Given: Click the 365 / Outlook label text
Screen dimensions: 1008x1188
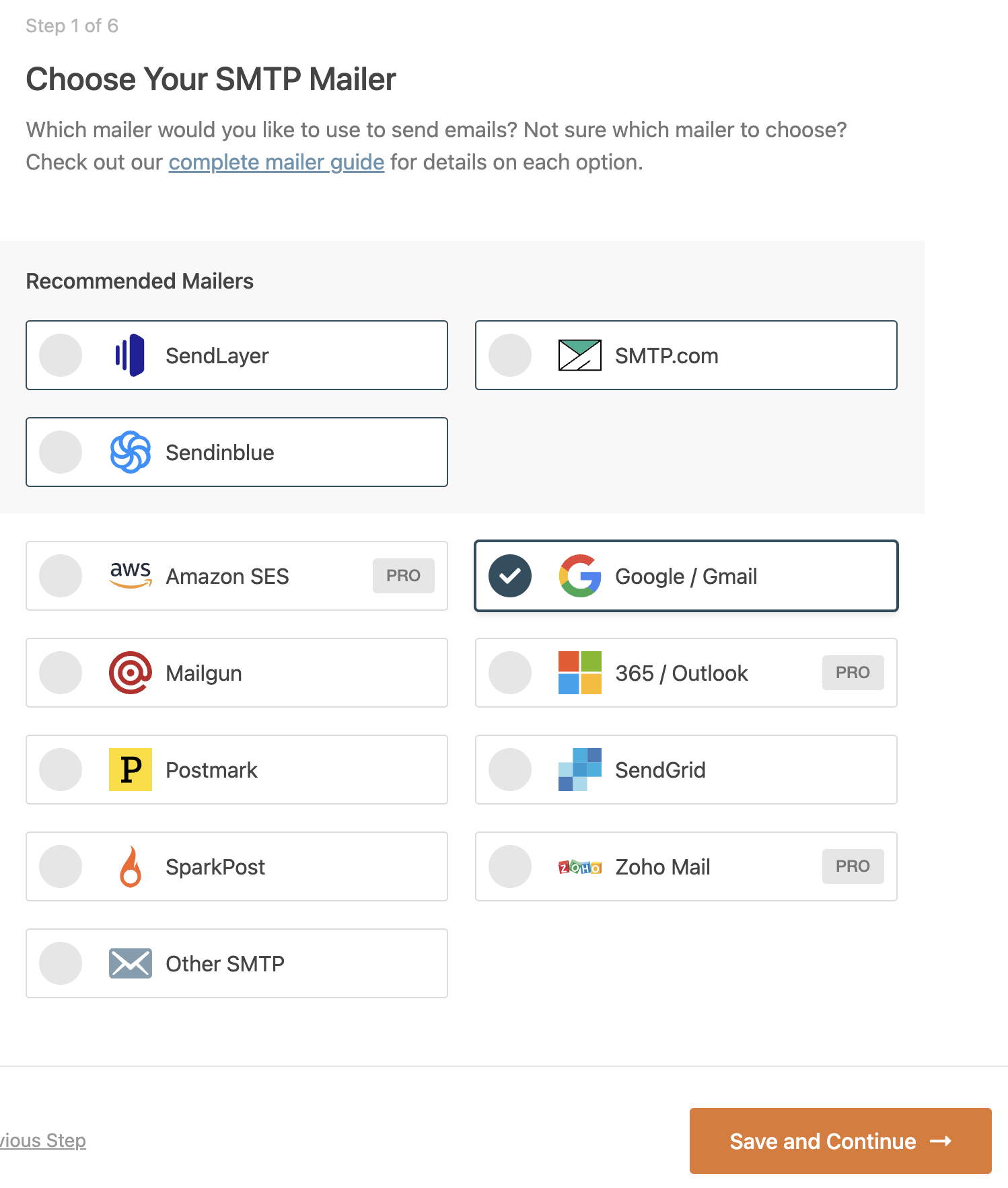Looking at the screenshot, I should point(682,673).
